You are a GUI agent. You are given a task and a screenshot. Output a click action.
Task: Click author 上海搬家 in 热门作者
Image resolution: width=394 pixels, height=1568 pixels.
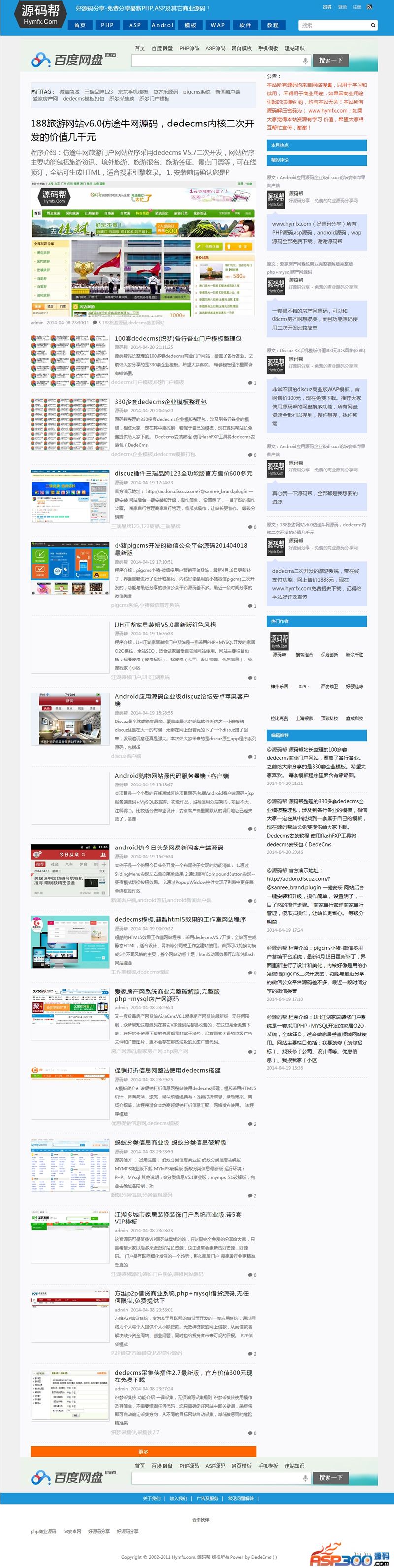(304, 718)
